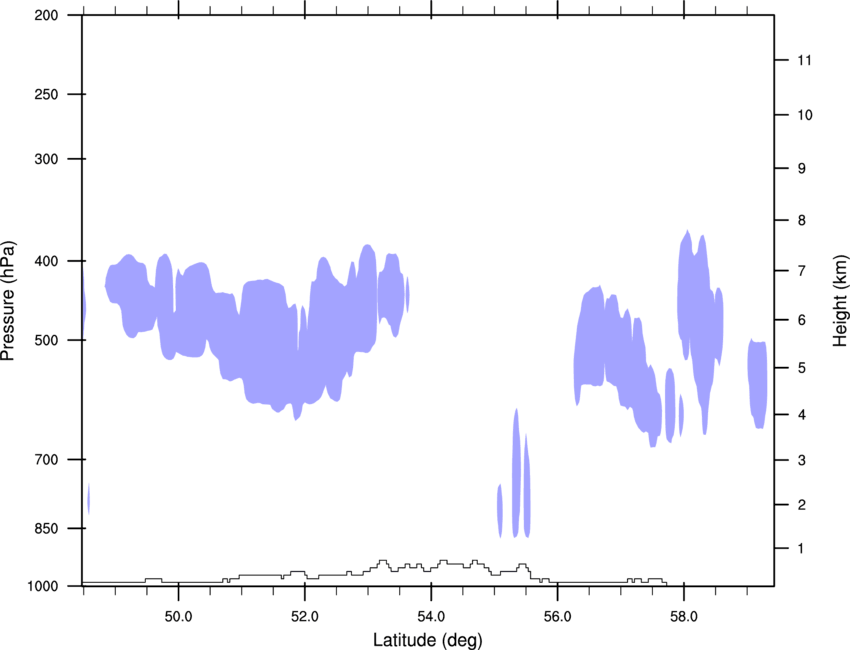Click the 3 km height label
This screenshot has height=650, width=850.
(x=802, y=460)
